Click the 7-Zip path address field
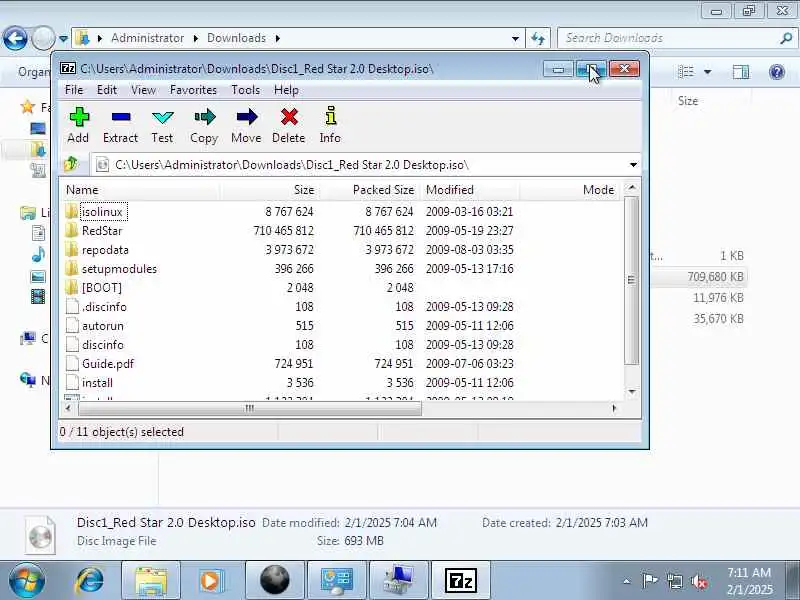 (x=365, y=165)
